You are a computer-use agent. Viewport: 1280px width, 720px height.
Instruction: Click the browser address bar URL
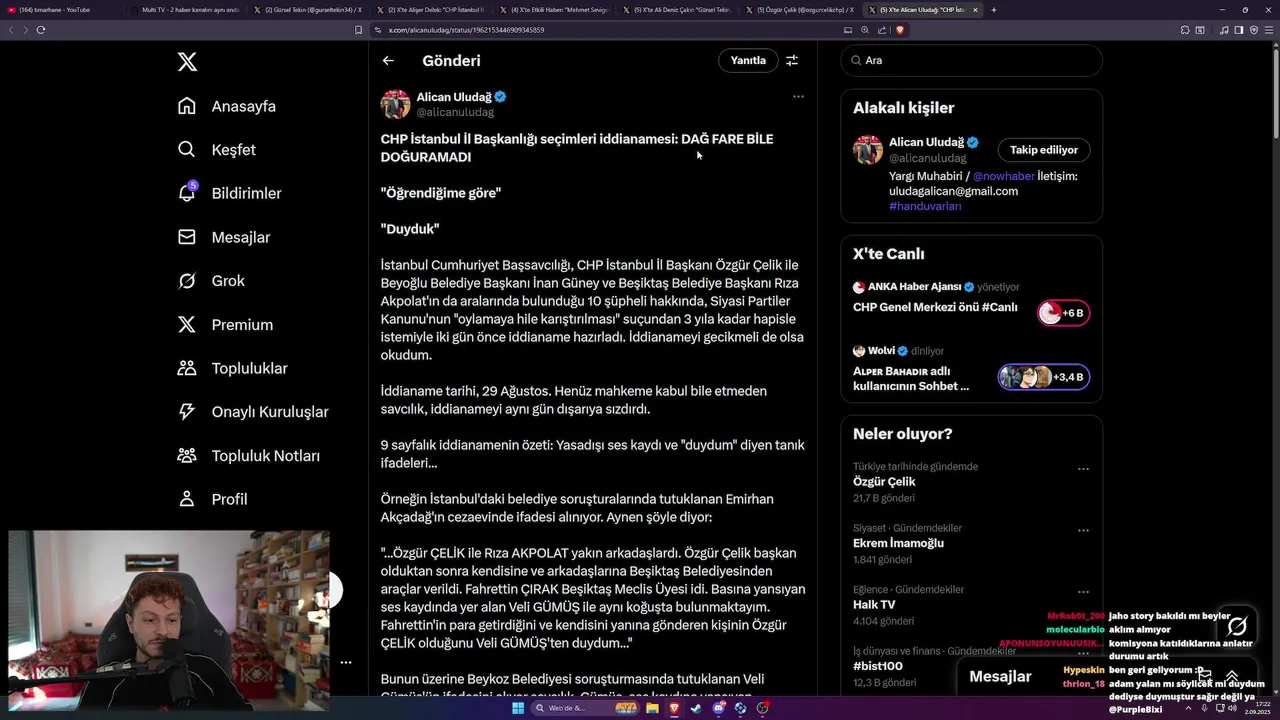466,30
